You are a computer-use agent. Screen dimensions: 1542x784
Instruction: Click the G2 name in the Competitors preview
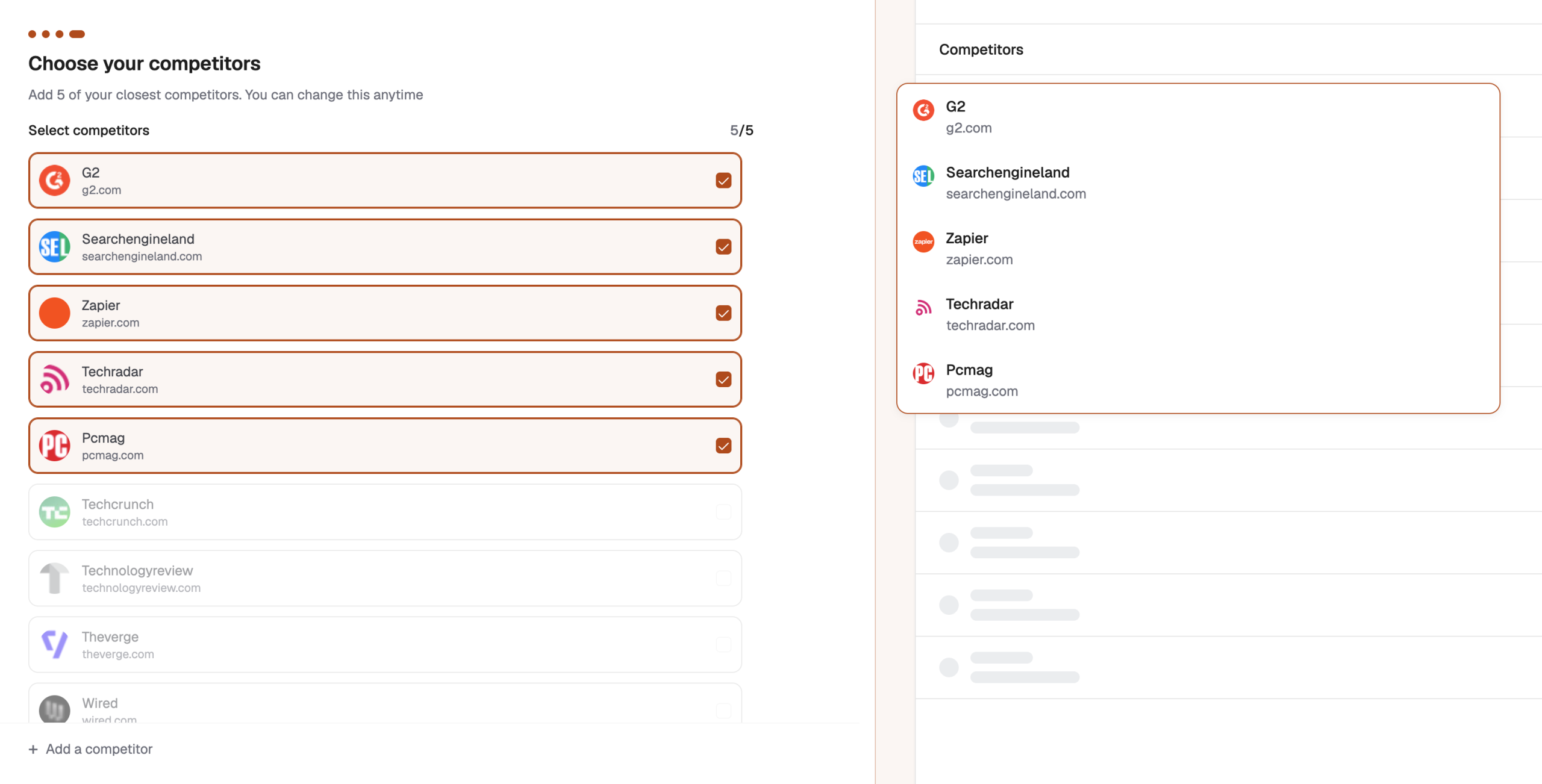click(955, 107)
